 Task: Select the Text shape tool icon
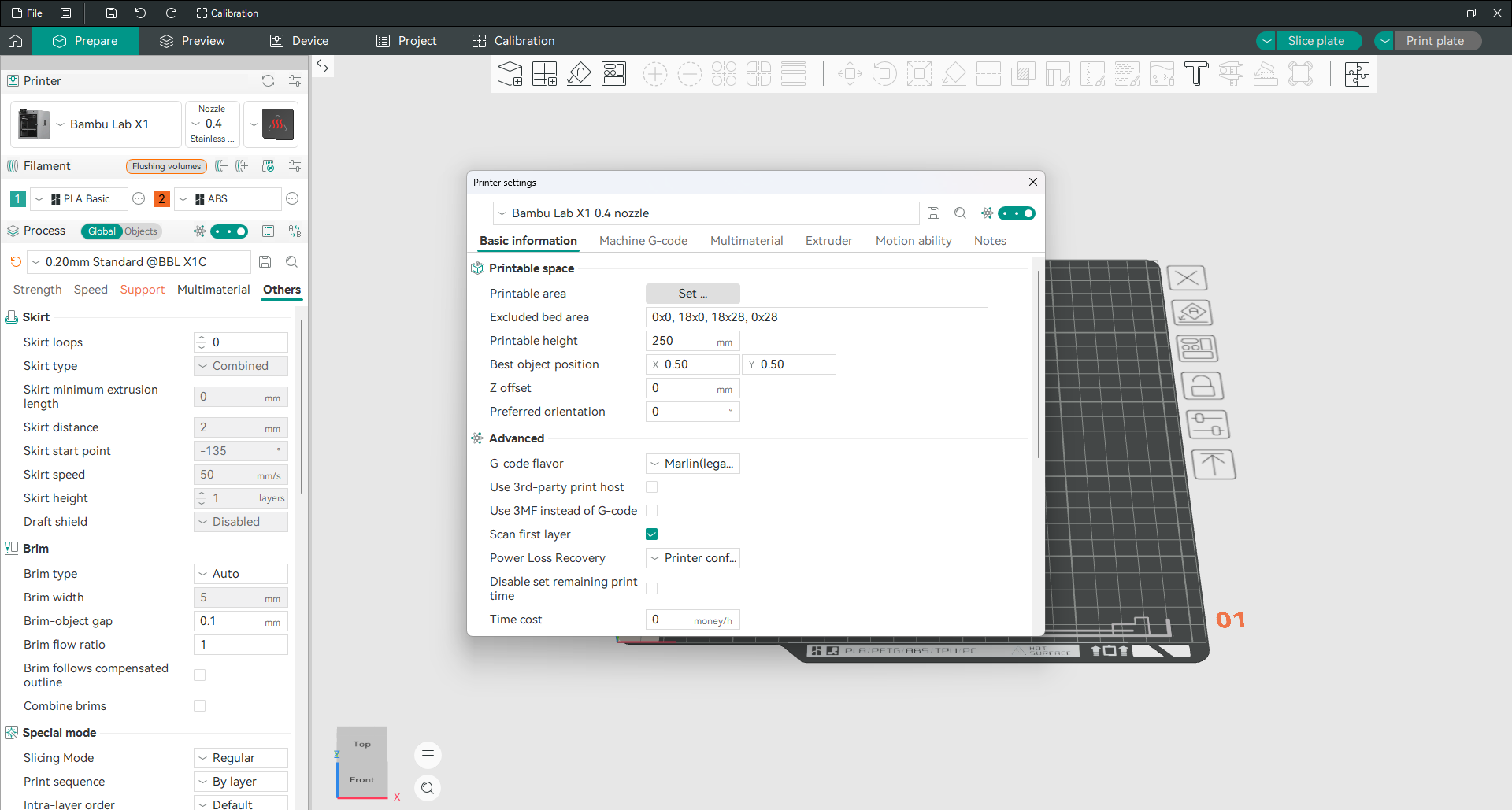pos(1196,74)
